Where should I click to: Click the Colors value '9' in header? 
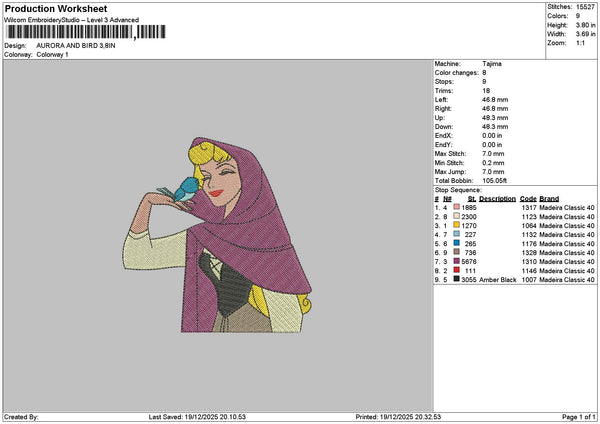578,16
